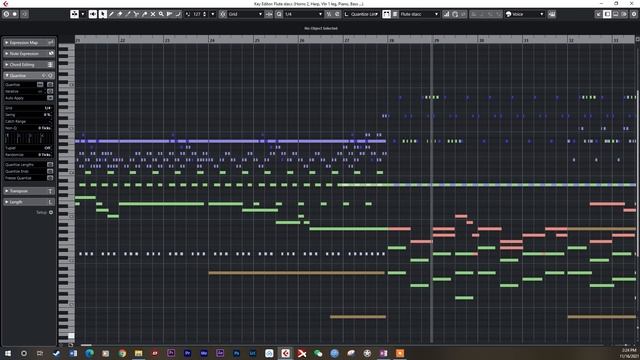Image resolution: width=640 pixels, height=360 pixels.
Task: Toggle Iterative quantize switch
Action: (x=50, y=91)
